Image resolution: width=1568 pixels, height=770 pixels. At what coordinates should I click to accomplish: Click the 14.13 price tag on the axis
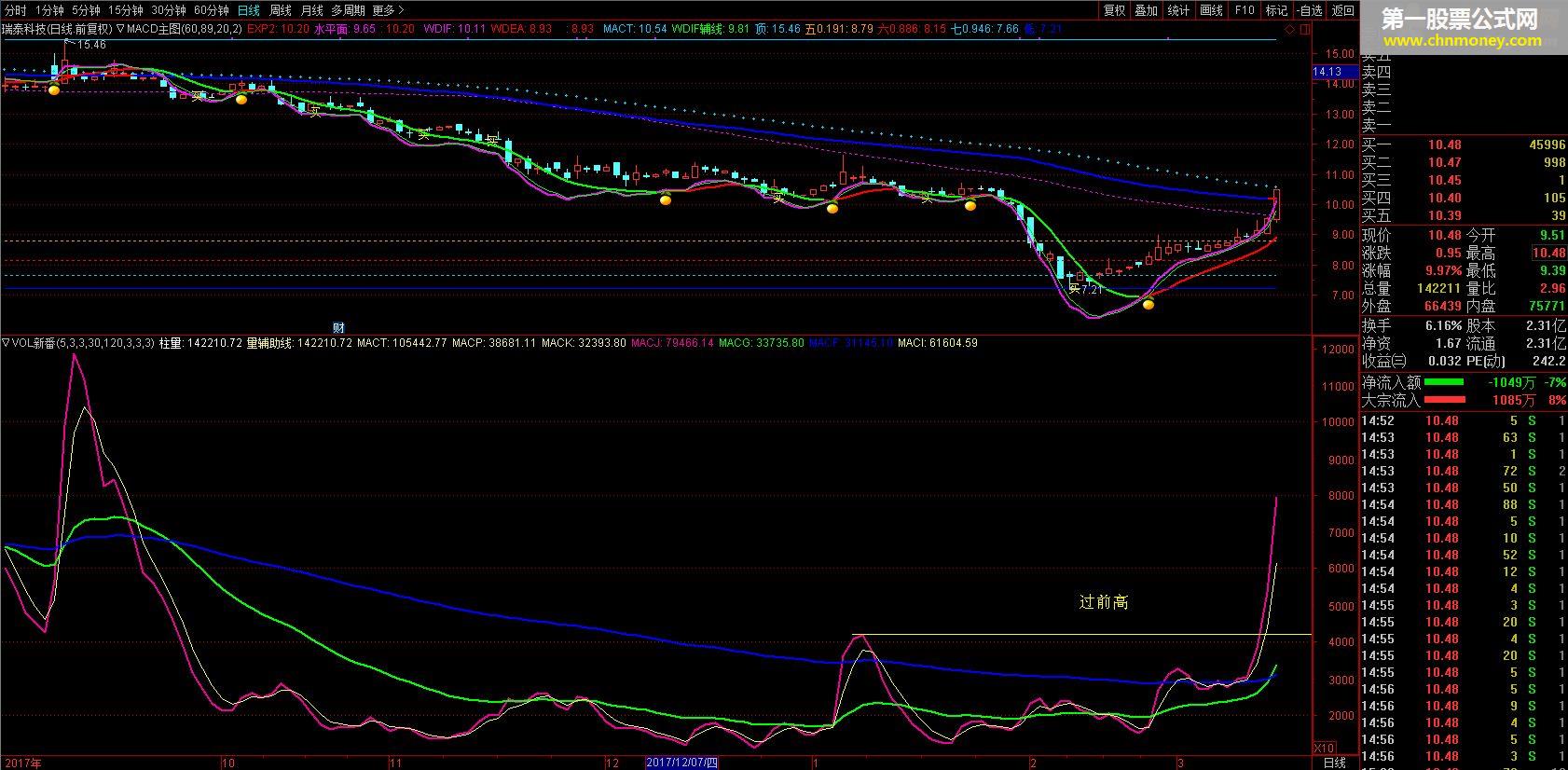(x=1327, y=72)
